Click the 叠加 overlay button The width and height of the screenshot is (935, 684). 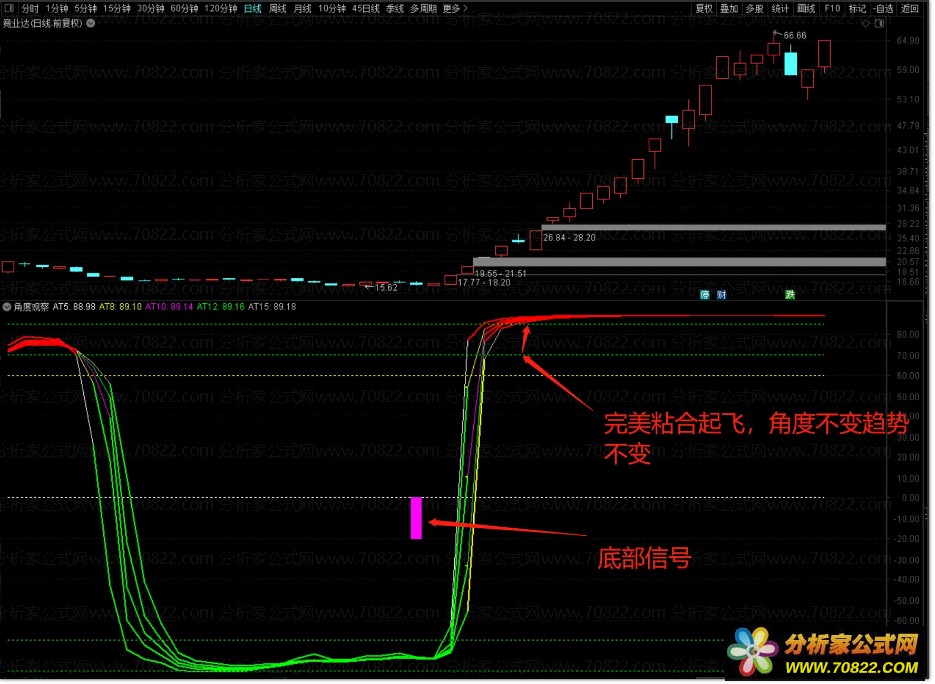point(729,8)
